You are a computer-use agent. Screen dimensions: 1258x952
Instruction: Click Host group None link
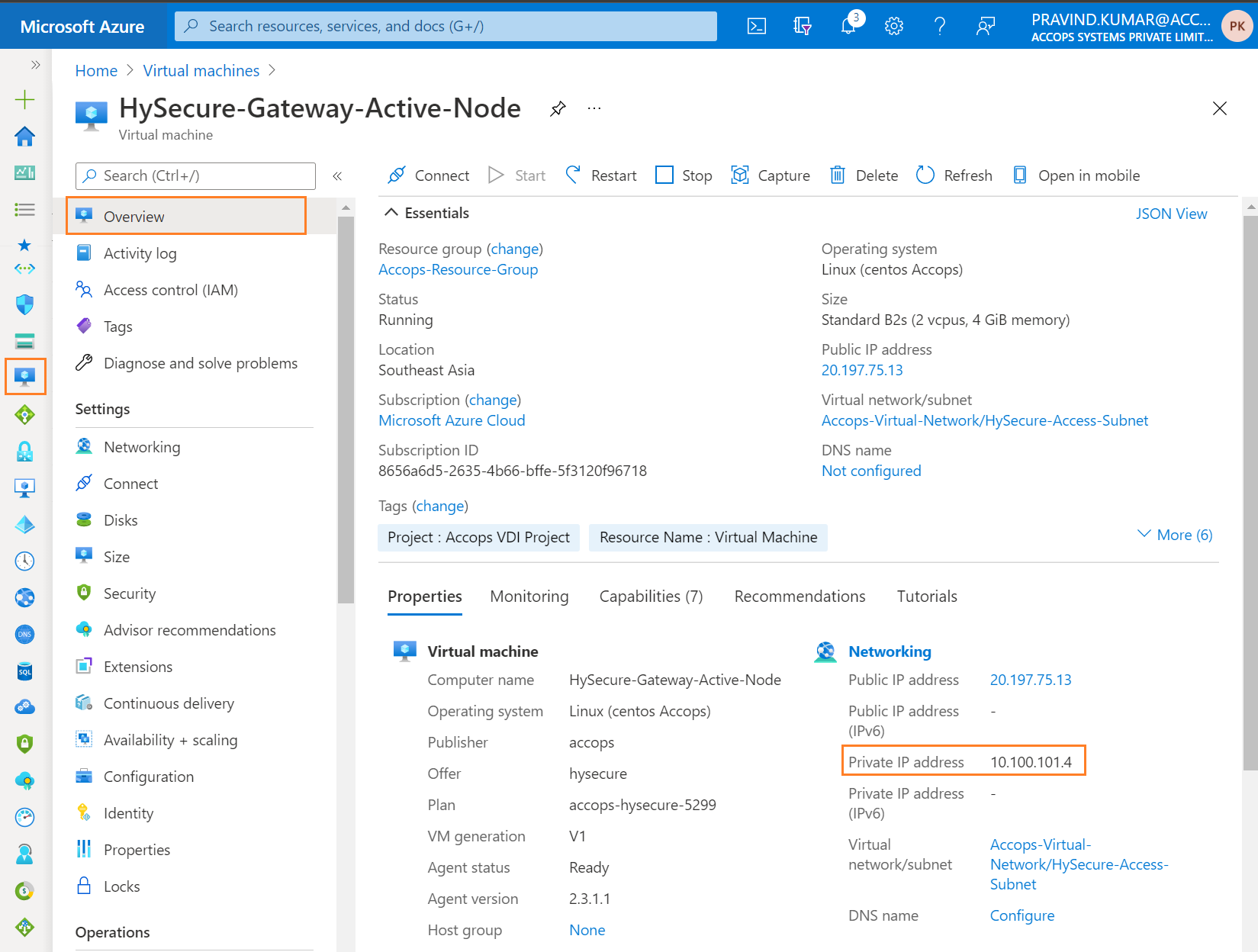587,930
